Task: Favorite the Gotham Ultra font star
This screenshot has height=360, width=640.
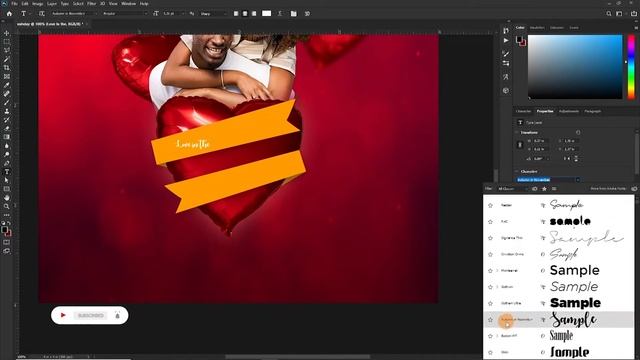Action: (x=490, y=303)
